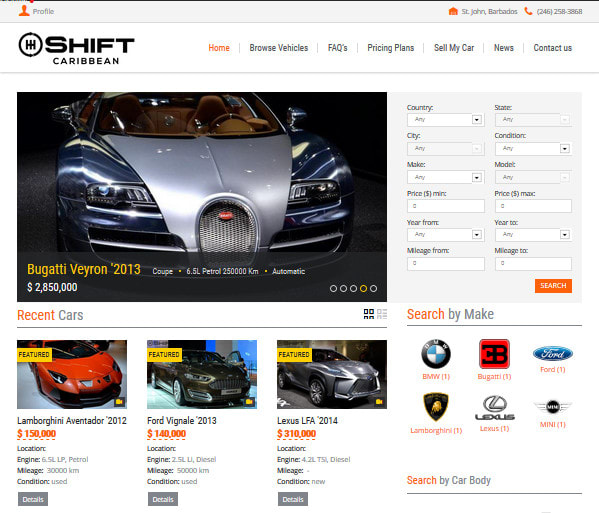Image resolution: width=599 pixels, height=513 pixels.
Task: Open the Year from dropdown
Action: [446, 235]
